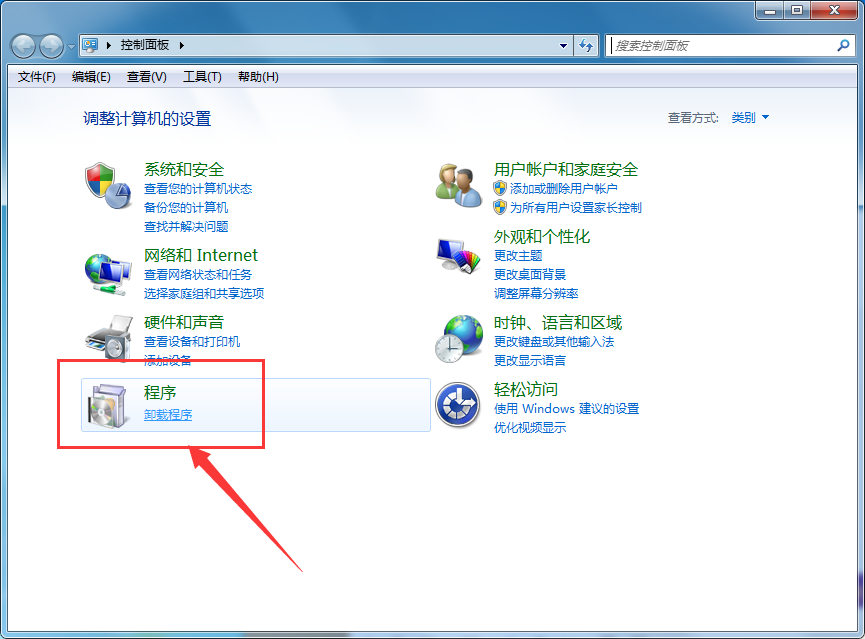The width and height of the screenshot is (865, 639).
Task: Open 时钟、语言和区域 heading
Action: pyautogui.click(x=558, y=322)
